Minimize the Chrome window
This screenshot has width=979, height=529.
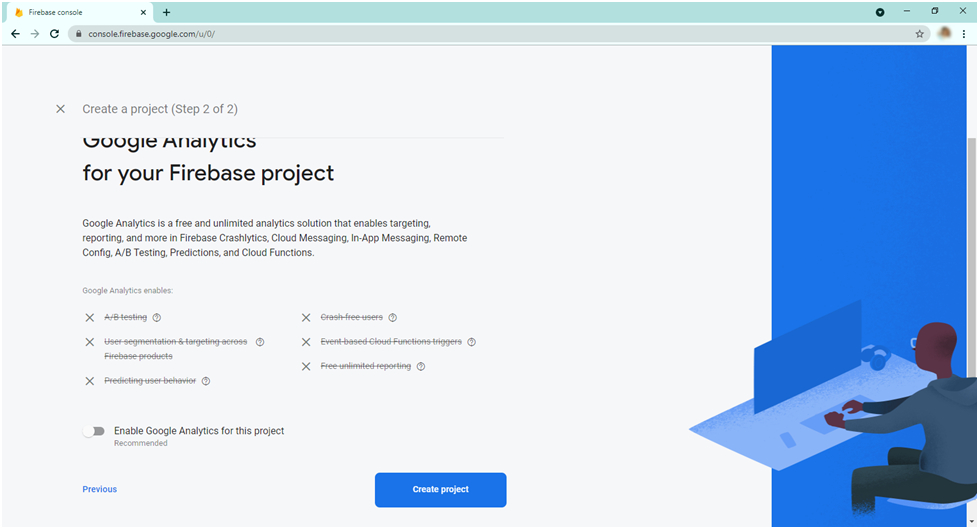[907, 11]
